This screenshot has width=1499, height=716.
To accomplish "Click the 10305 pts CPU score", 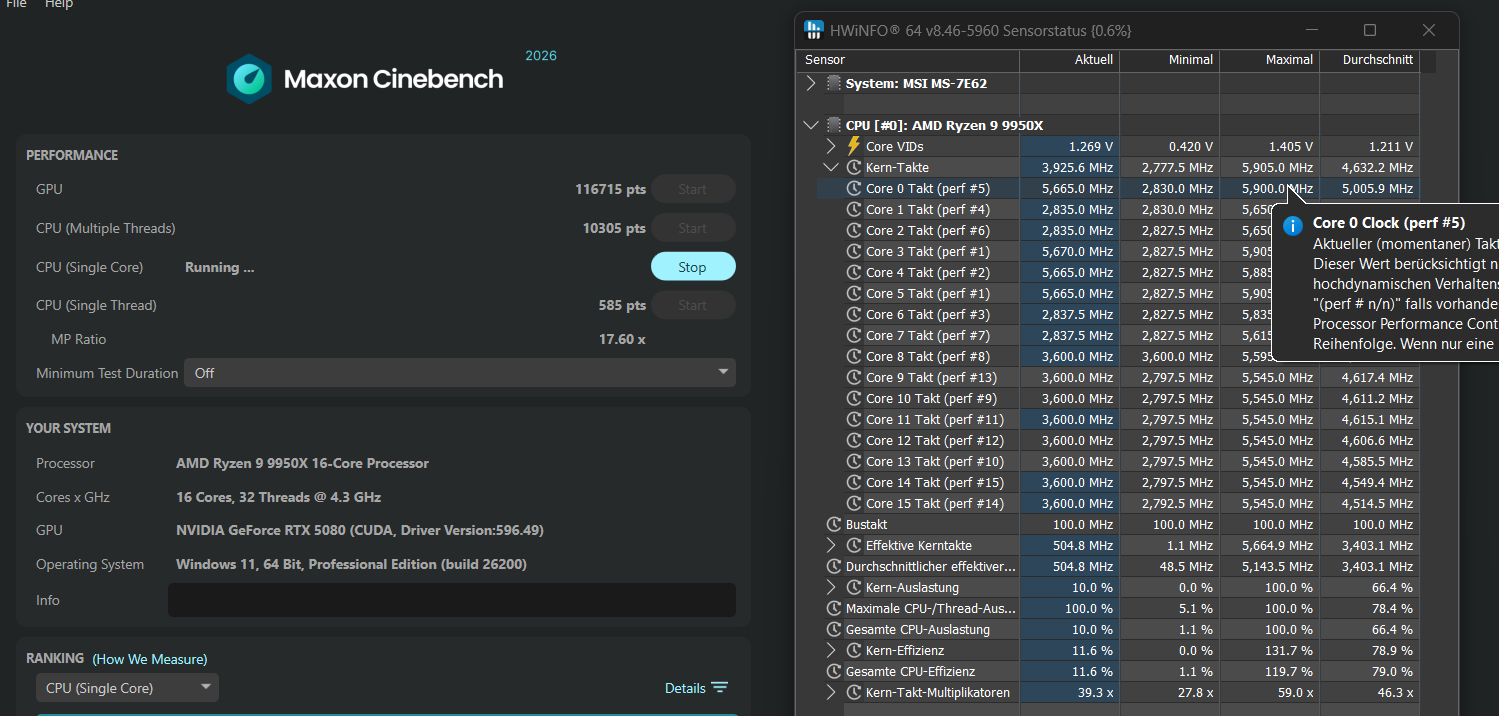I will (x=614, y=228).
